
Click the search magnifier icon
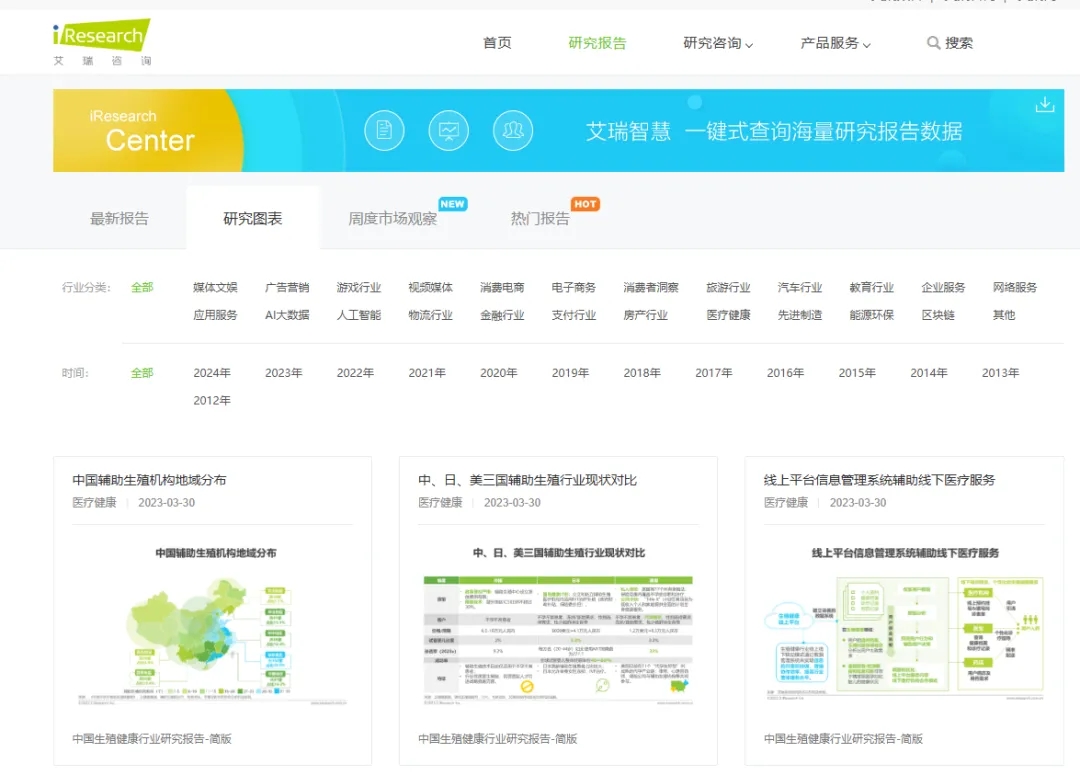[933, 43]
